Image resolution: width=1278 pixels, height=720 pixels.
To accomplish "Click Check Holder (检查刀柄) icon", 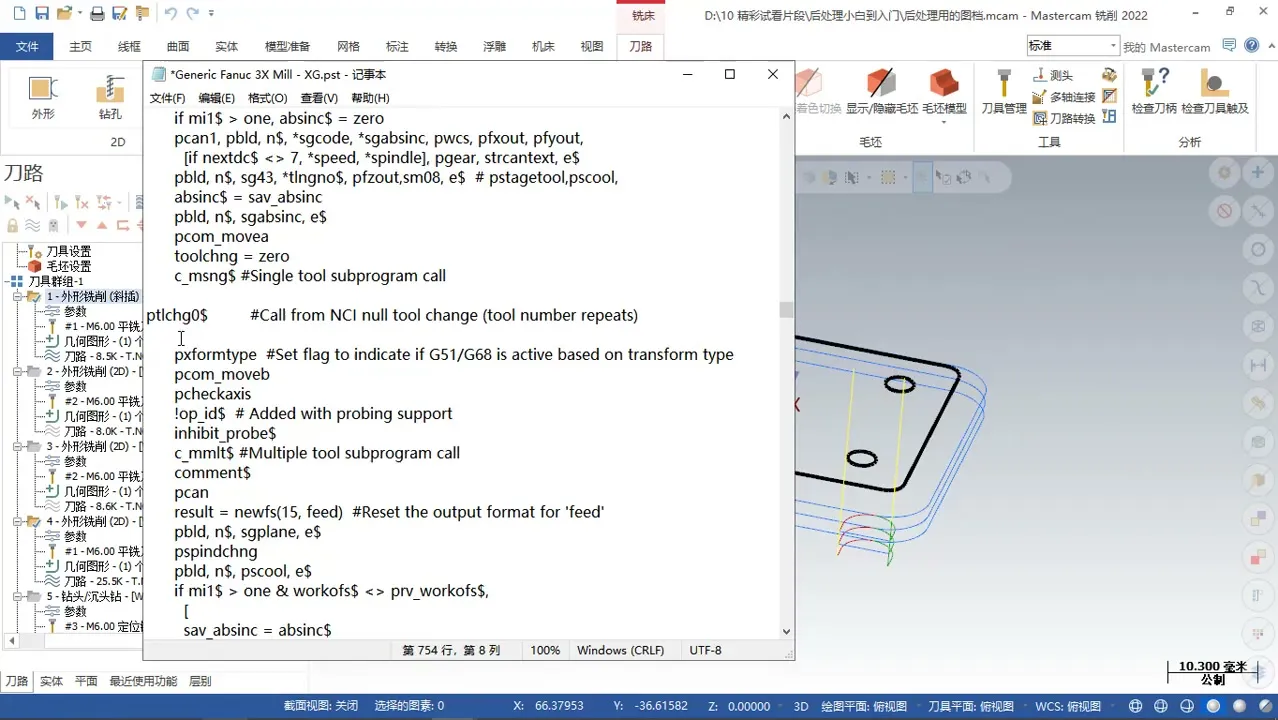I will (x=1154, y=93).
